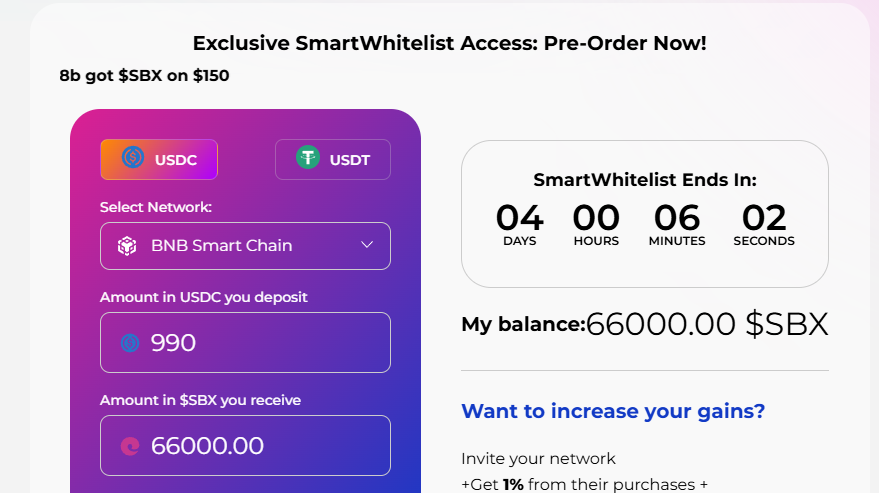The width and height of the screenshot is (879, 493).
Task: Click the 66000.00 SBX receive field
Action: coord(246,445)
